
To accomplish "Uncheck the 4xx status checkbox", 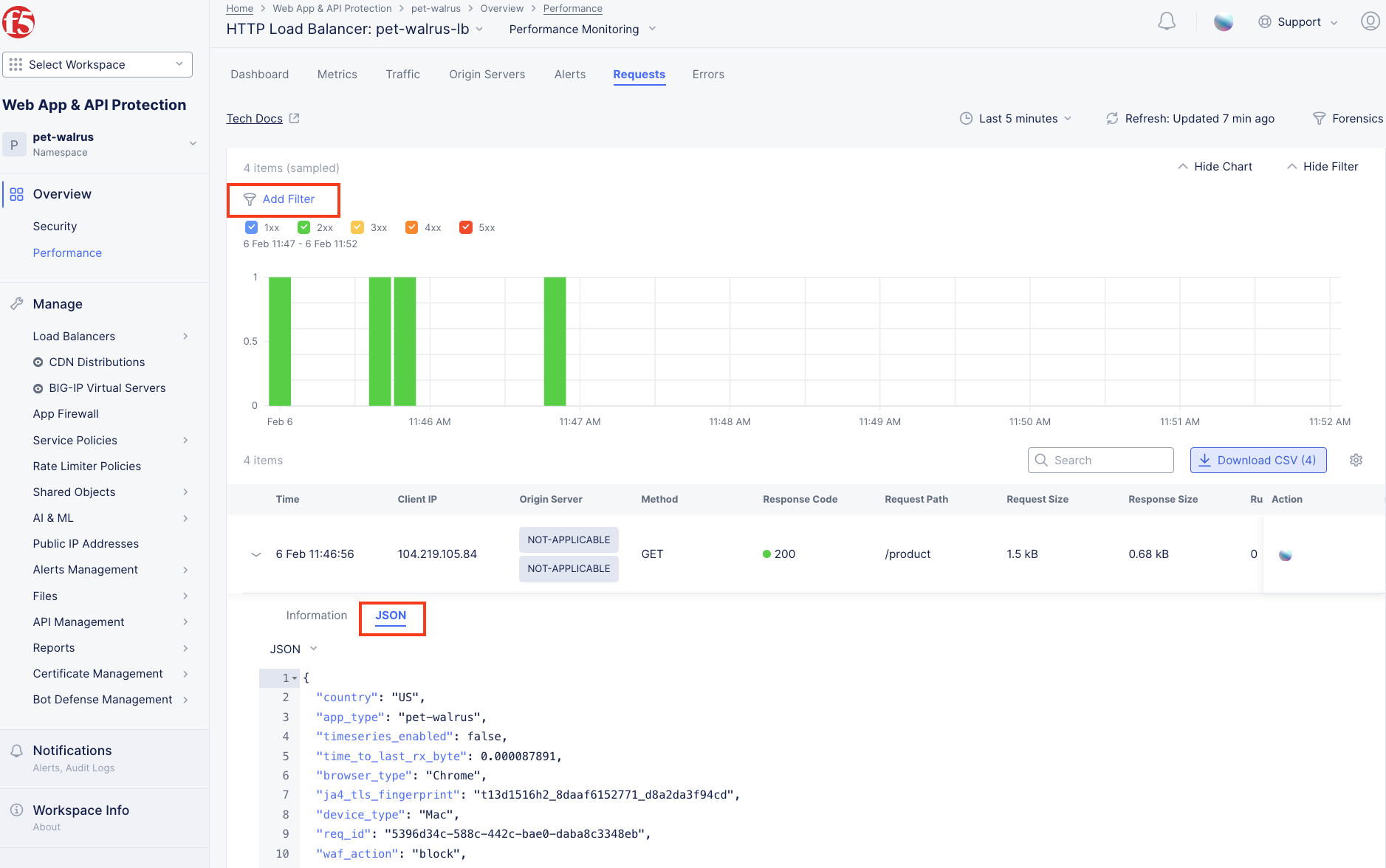I will pyautogui.click(x=411, y=227).
